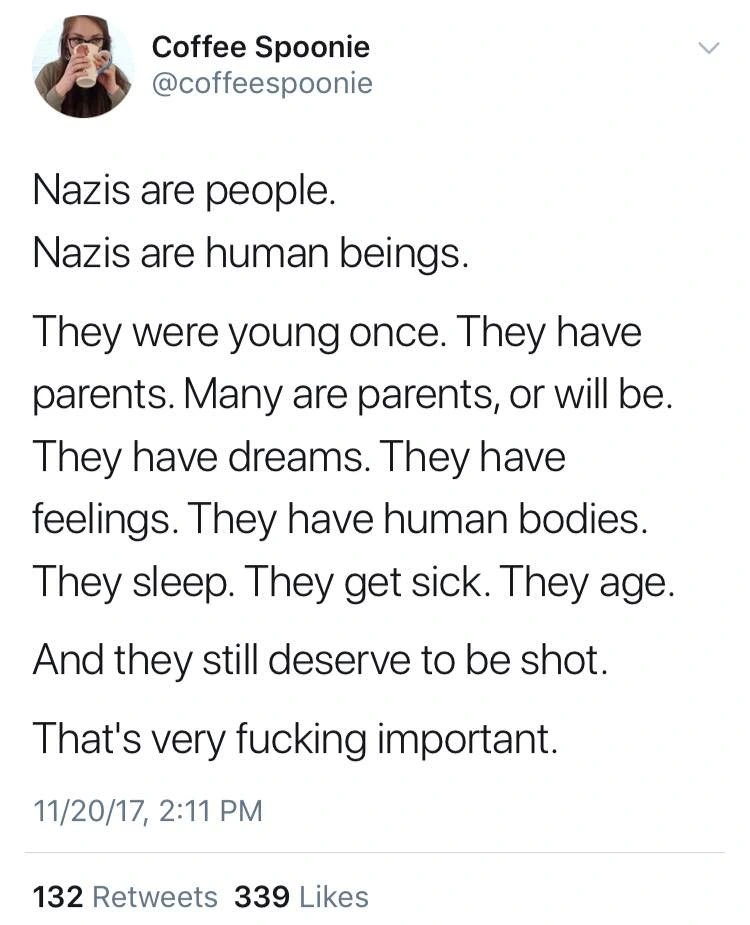Click the 132 retweet count number

pos(57,897)
